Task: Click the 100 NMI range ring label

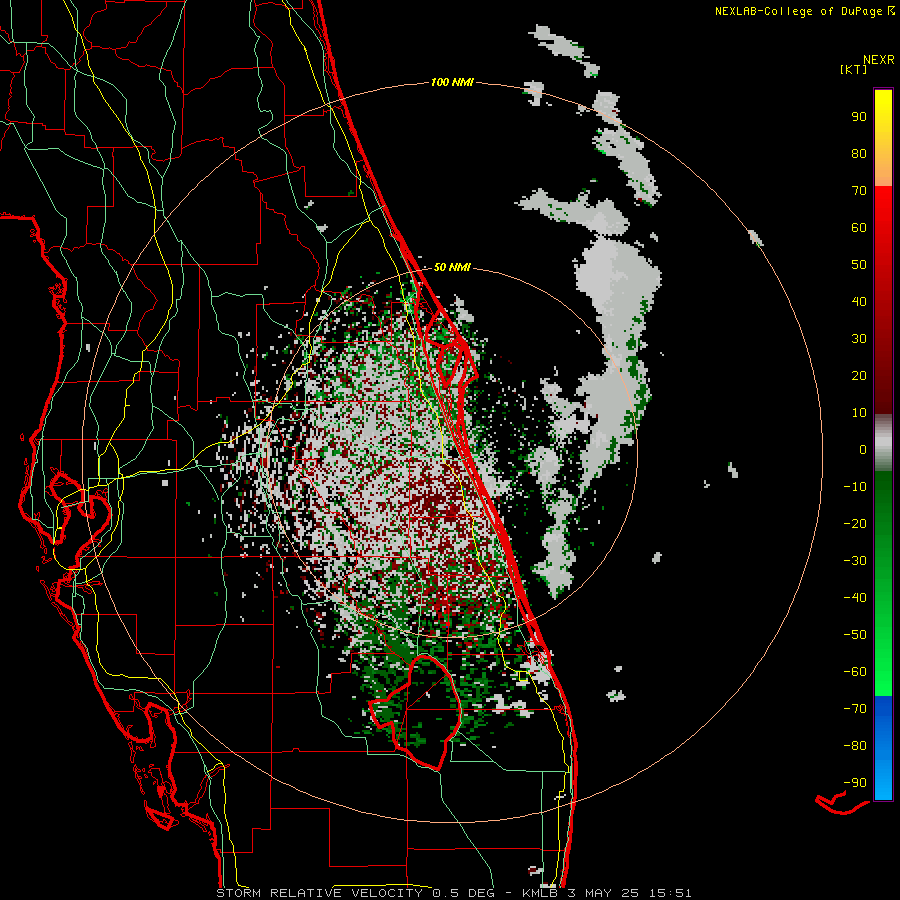Action: pos(452,82)
